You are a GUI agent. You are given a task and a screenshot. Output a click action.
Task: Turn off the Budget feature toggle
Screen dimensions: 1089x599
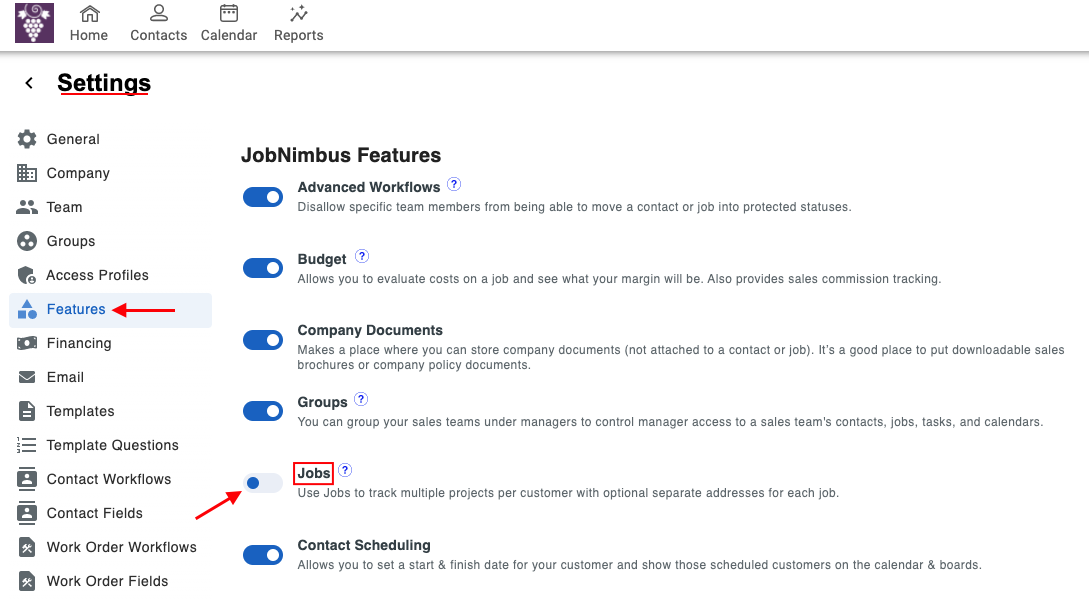(263, 268)
